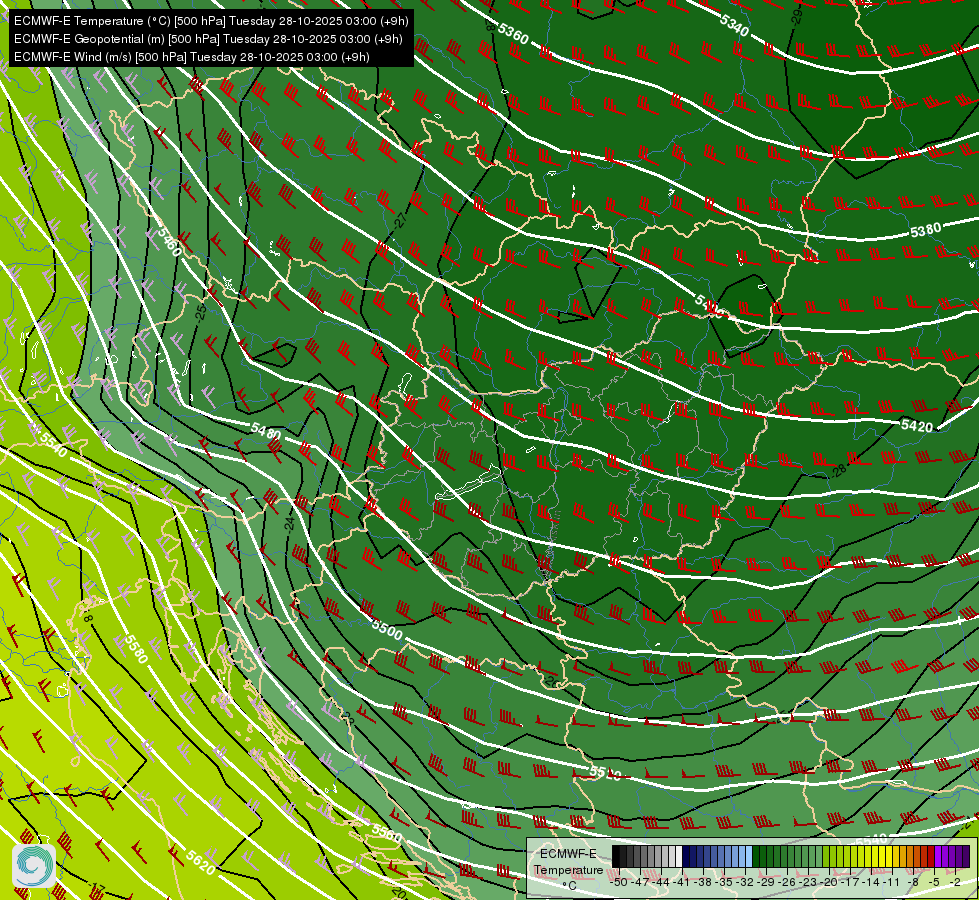Click the swirl logo icon at bottom-left
The height and width of the screenshot is (900, 979).
34,866
